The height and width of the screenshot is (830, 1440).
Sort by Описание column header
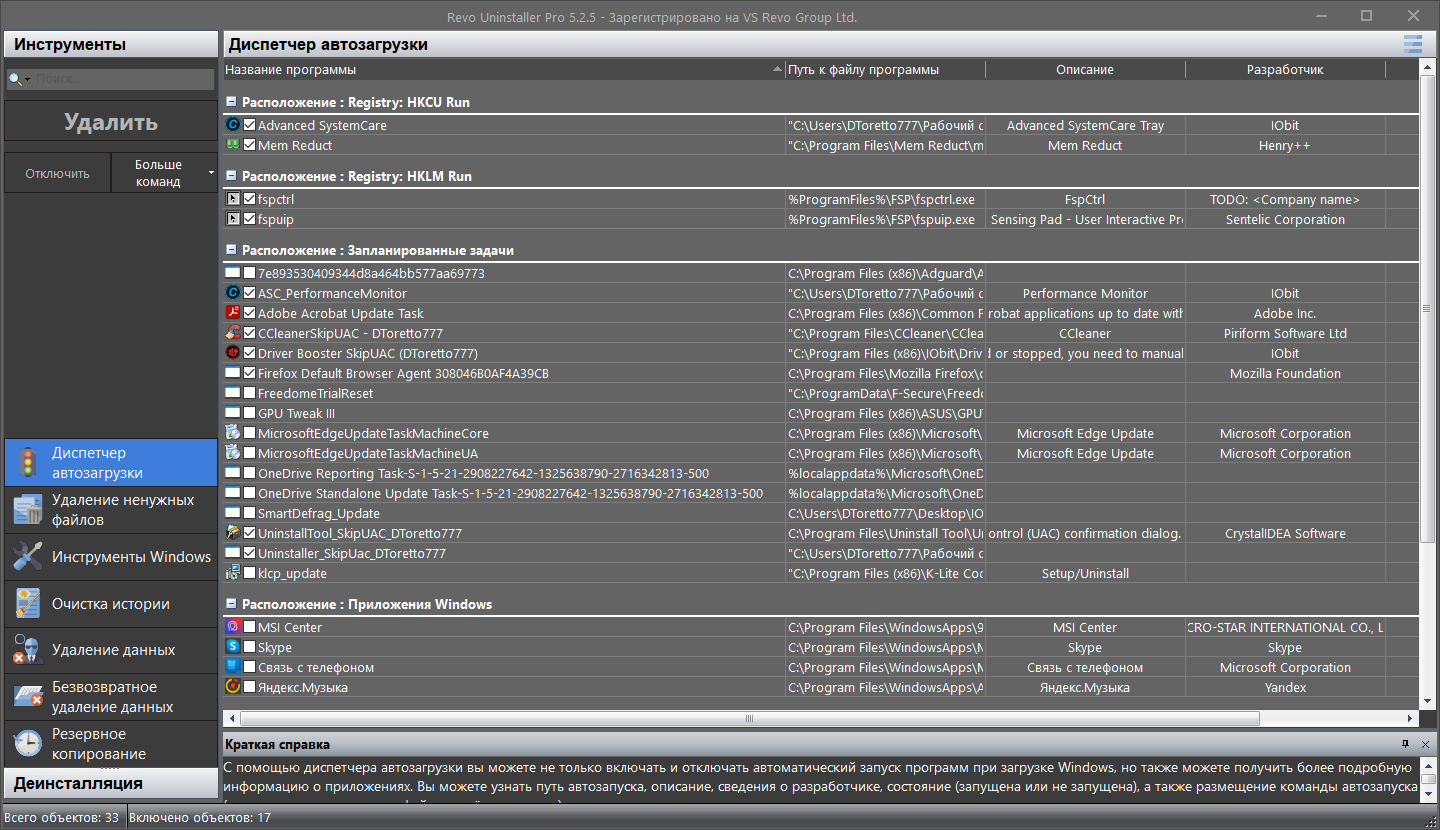pos(1085,69)
